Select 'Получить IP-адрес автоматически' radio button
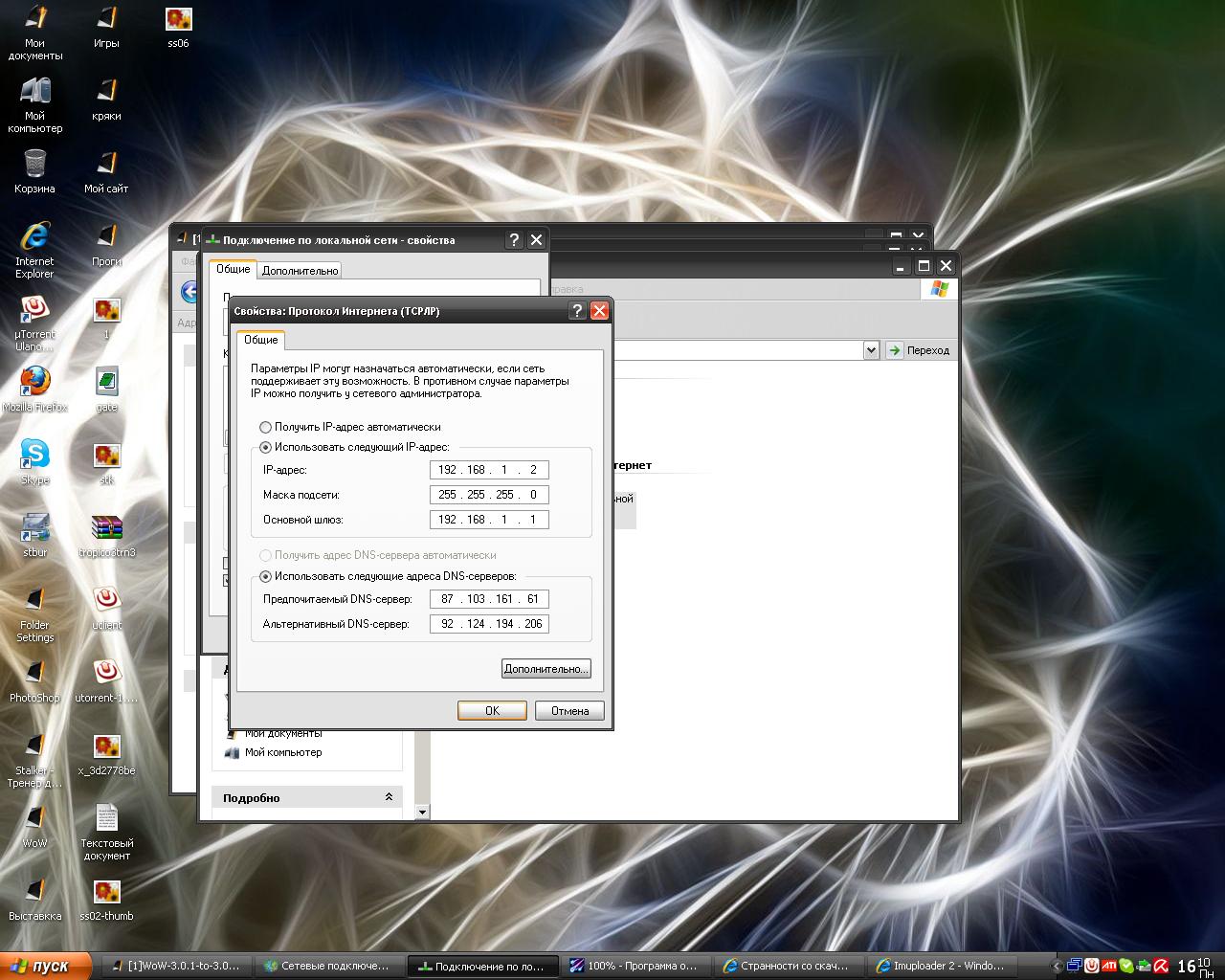This screenshot has height=980, width=1225. (266, 427)
